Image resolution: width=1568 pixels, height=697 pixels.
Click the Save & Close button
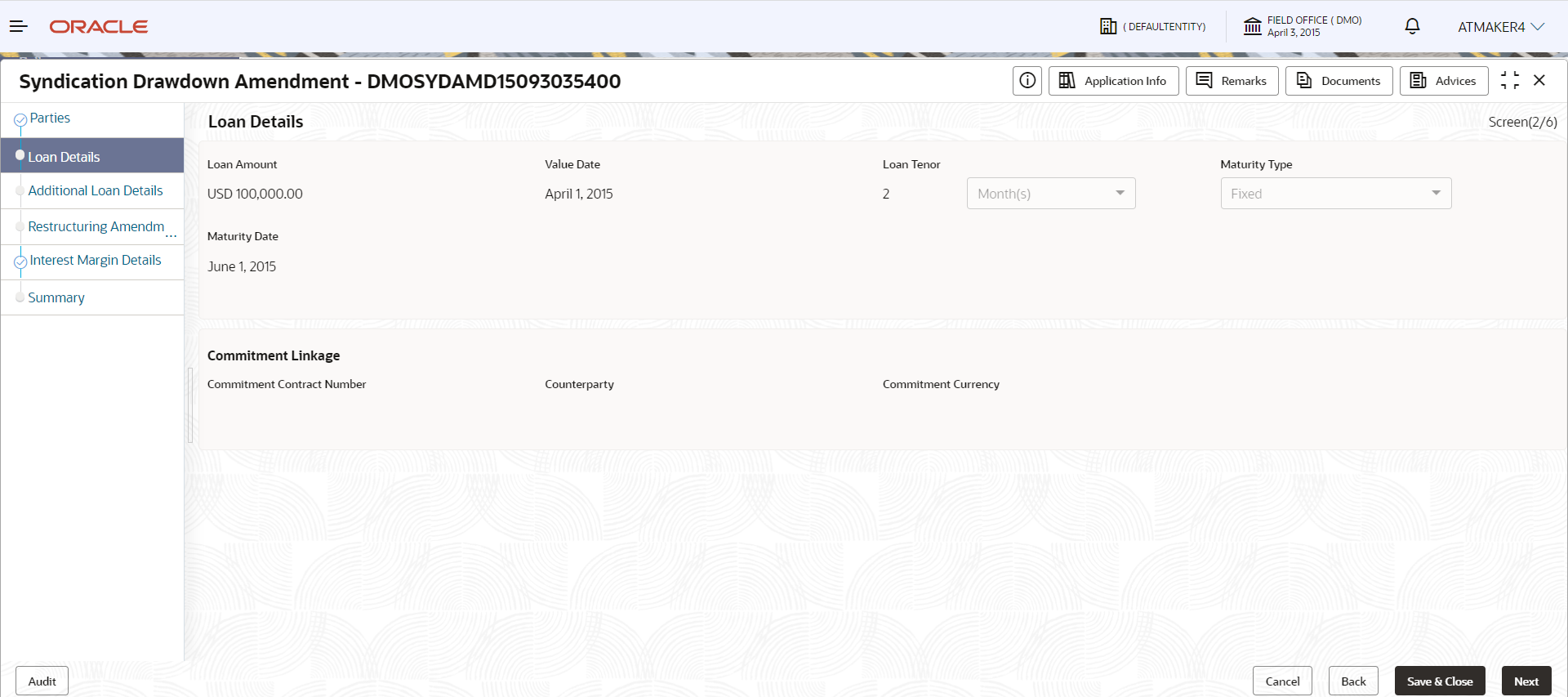point(1440,681)
